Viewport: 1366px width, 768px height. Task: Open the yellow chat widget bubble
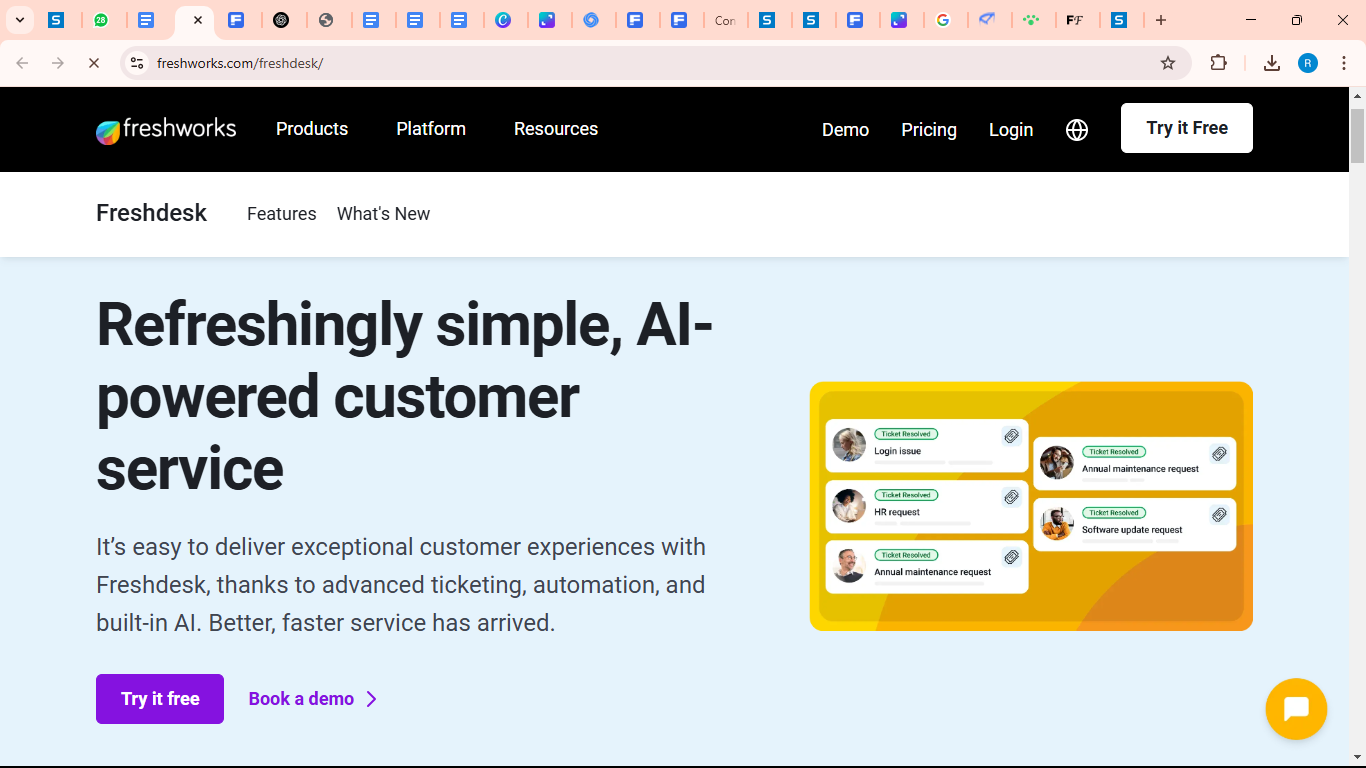click(x=1296, y=709)
